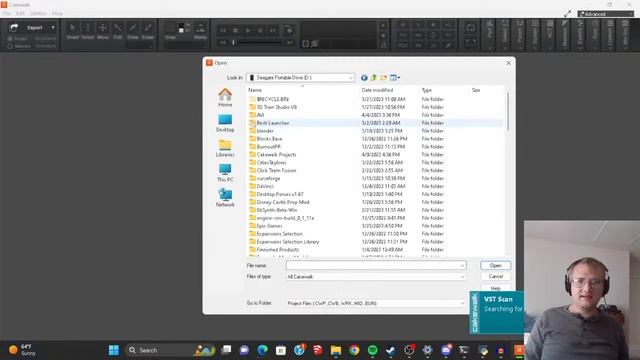Select the Erase tool in Cakewalk toolbar
This screenshot has height=360, width=640.
(x=148, y=31)
